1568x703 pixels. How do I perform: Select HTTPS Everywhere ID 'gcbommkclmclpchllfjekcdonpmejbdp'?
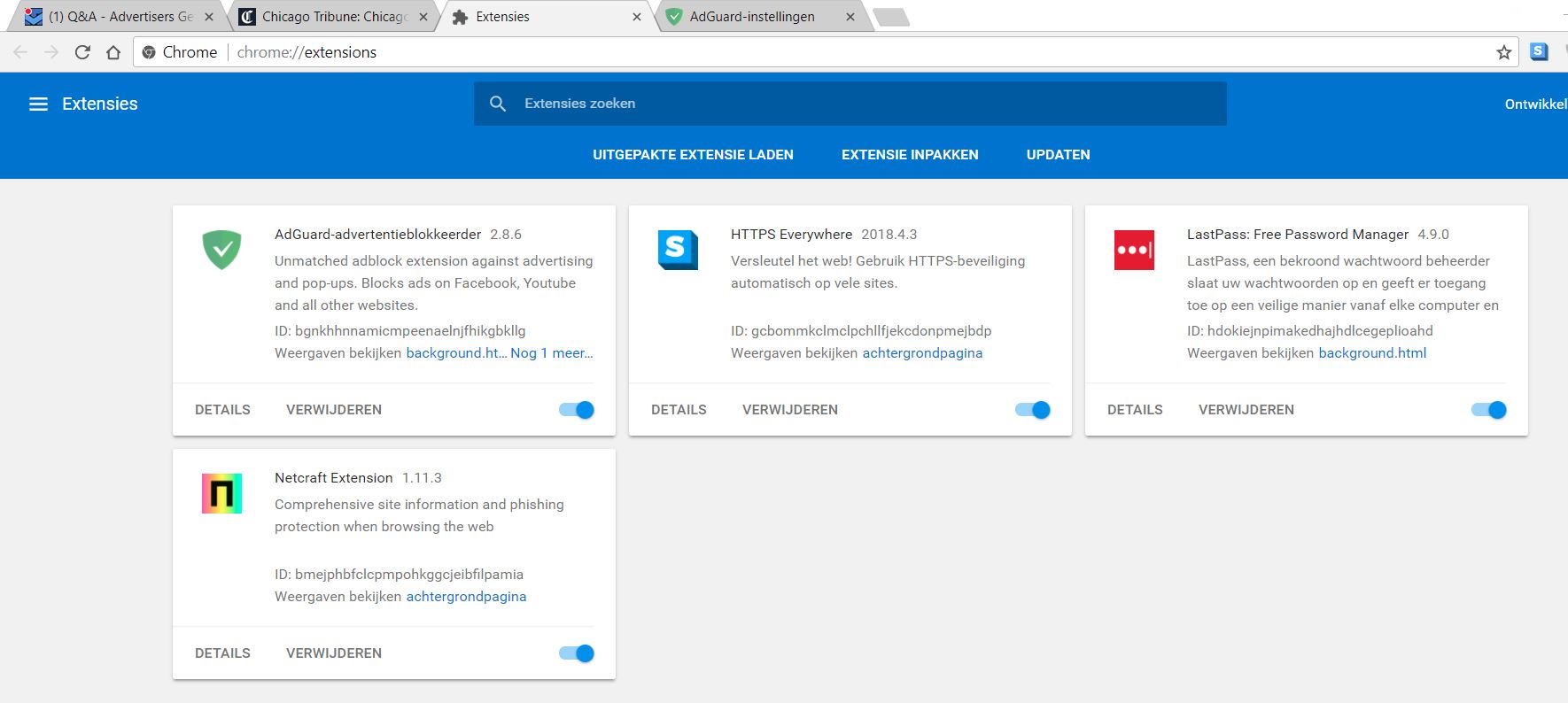click(x=871, y=331)
